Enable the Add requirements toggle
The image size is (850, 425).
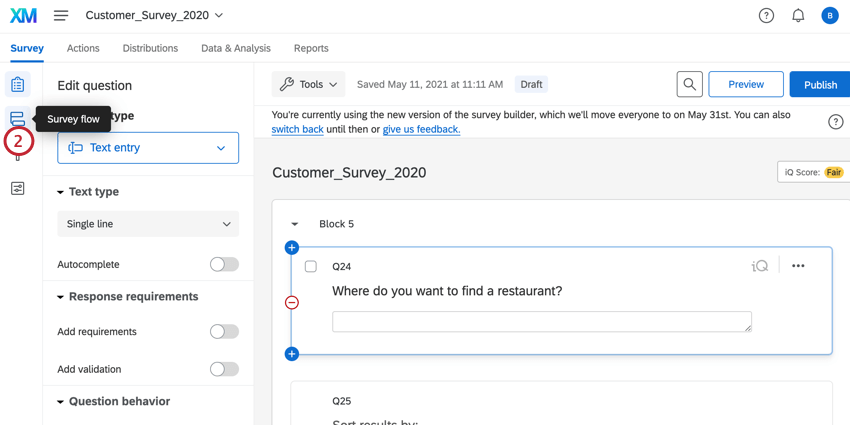224,331
